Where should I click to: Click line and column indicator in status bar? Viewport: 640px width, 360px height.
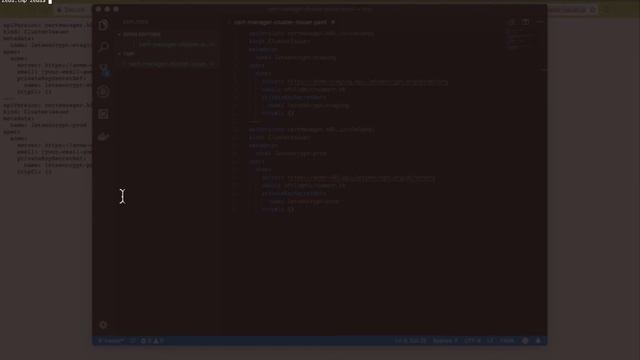[x=411, y=341]
